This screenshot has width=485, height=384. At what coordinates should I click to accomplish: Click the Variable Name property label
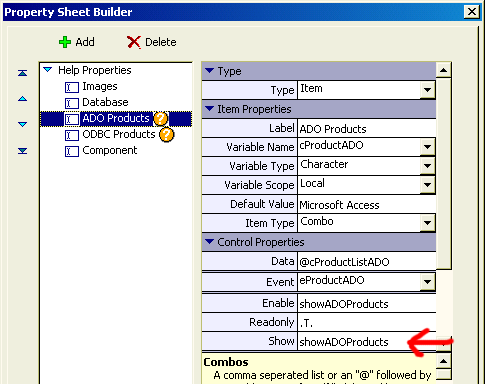pos(260,147)
